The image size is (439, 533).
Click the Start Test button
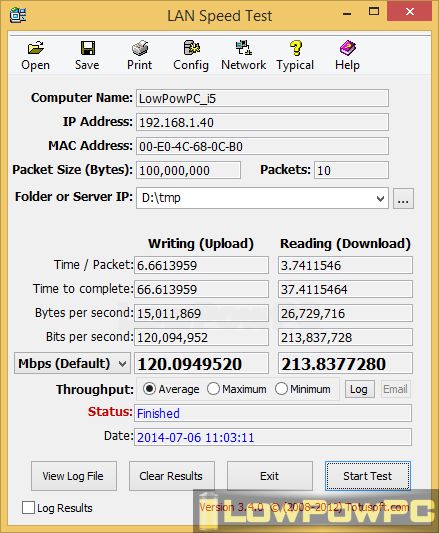[368, 476]
